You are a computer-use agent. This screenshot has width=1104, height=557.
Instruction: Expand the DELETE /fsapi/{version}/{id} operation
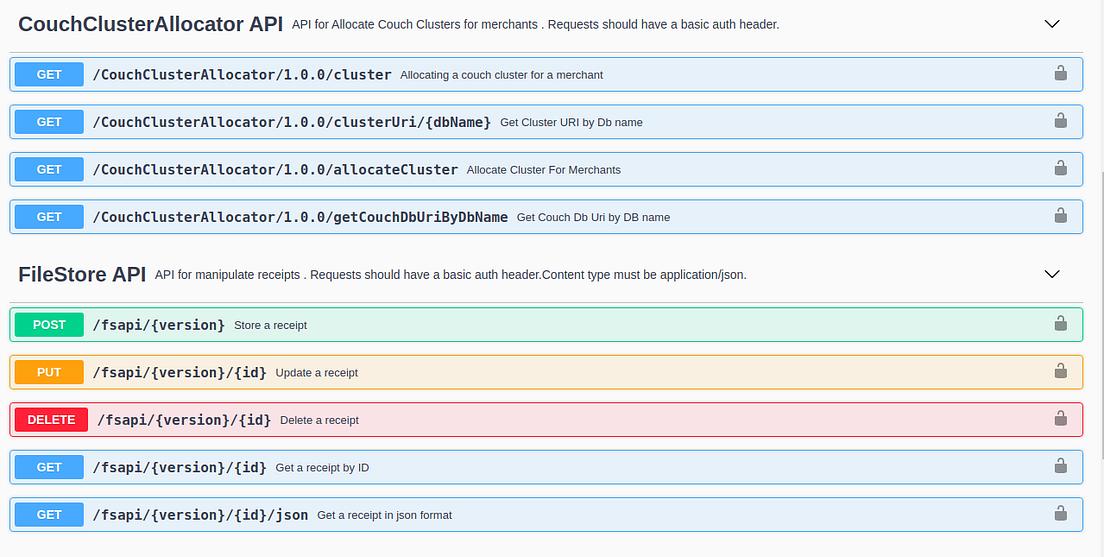coord(546,420)
